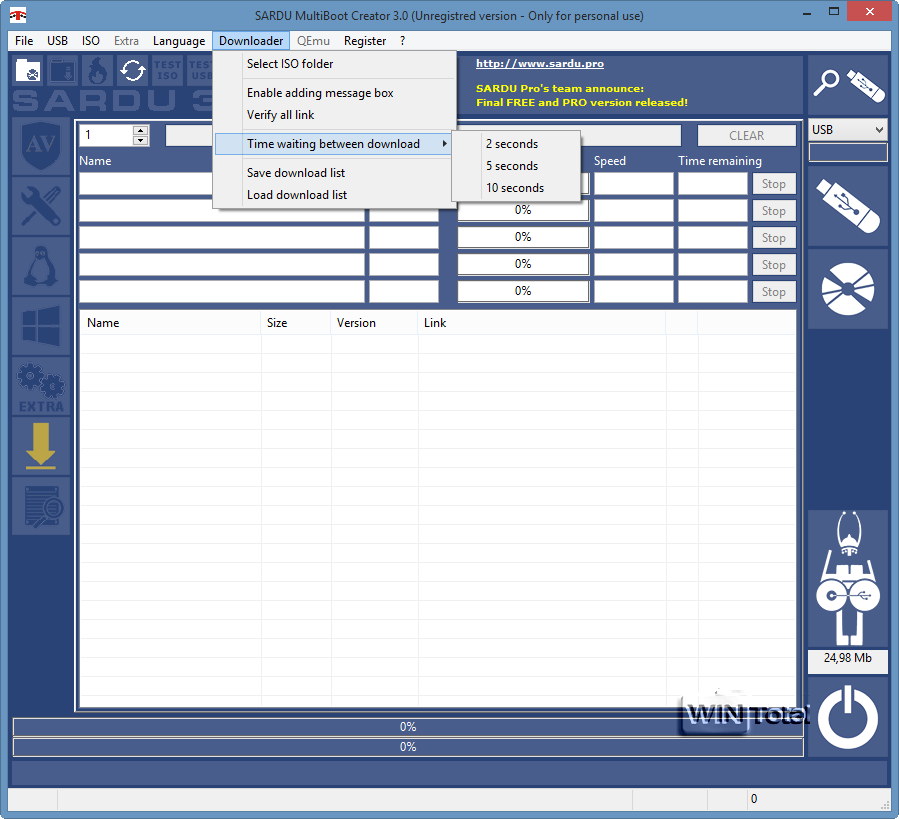Open the USB drive type combo box

[847, 130]
